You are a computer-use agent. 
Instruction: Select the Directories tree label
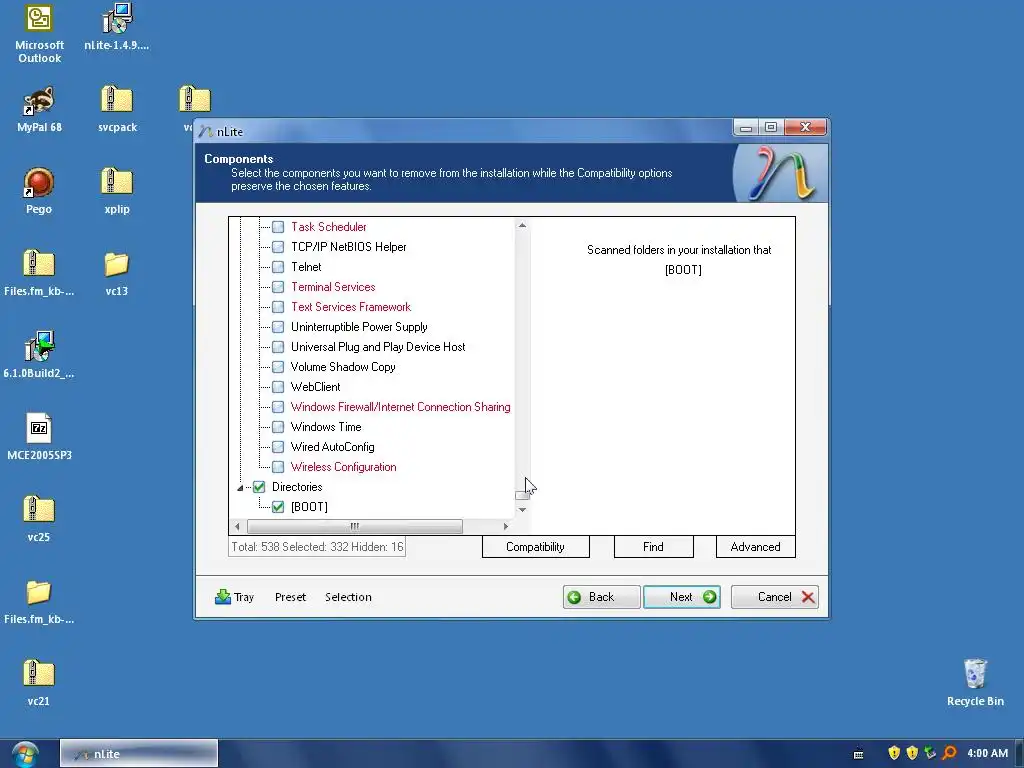point(297,487)
